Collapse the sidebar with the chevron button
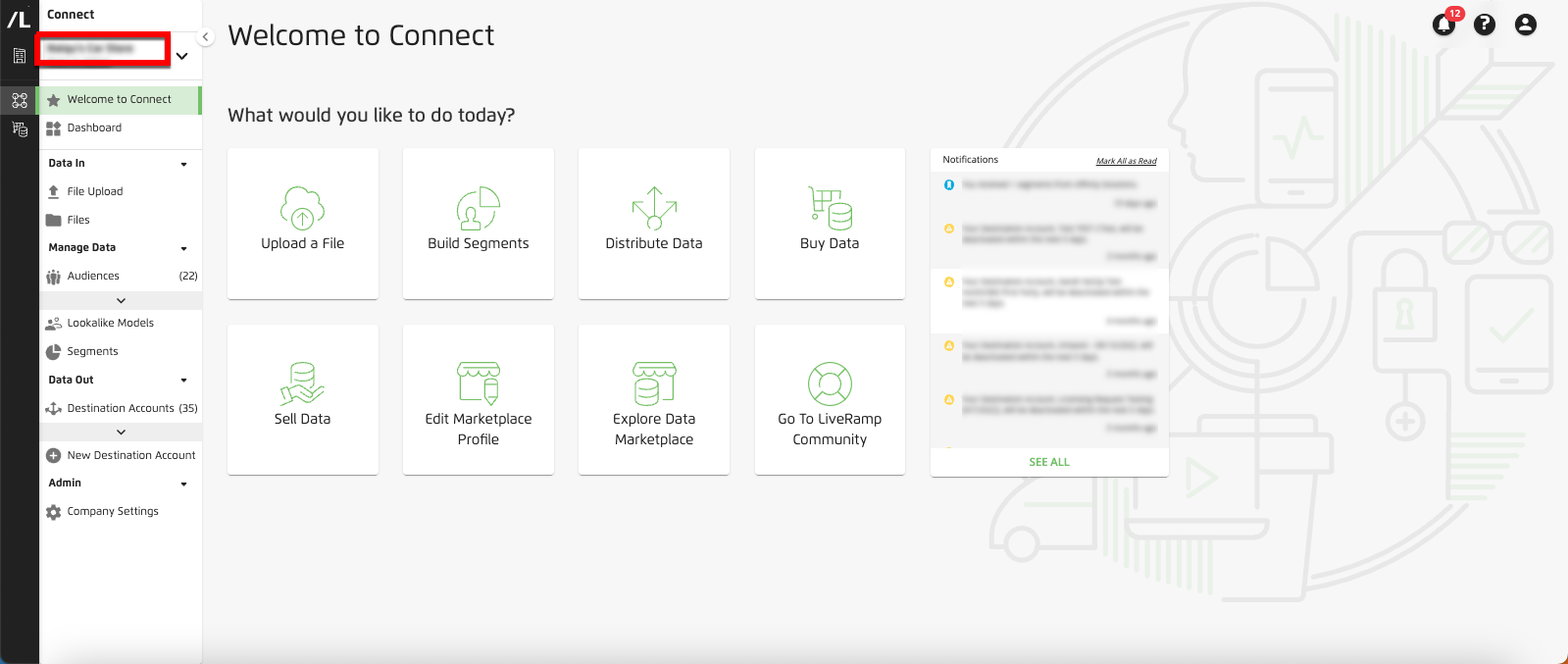Image resolution: width=1568 pixels, height=664 pixels. pyautogui.click(x=205, y=37)
